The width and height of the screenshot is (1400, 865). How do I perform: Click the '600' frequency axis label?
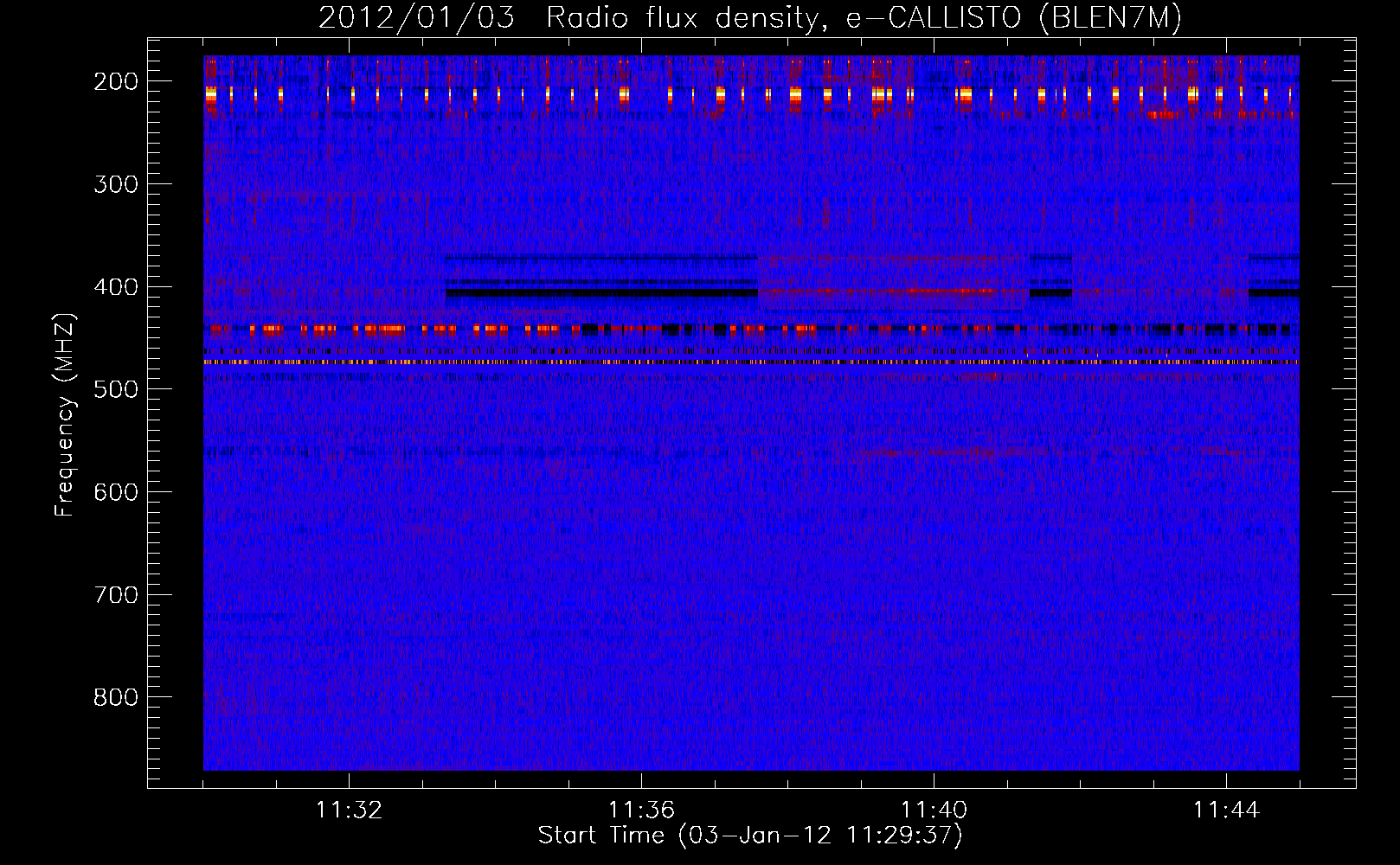click(116, 492)
